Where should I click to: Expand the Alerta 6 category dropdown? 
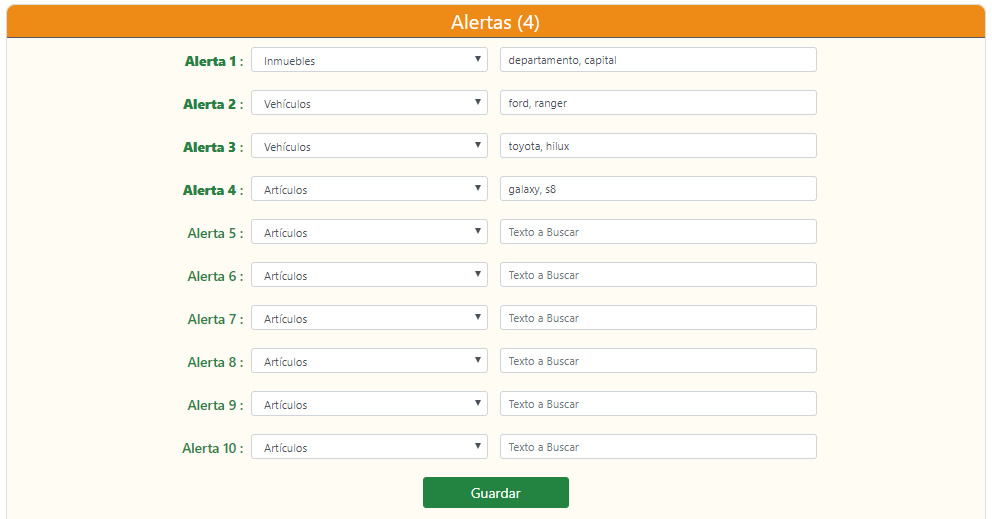coord(369,275)
